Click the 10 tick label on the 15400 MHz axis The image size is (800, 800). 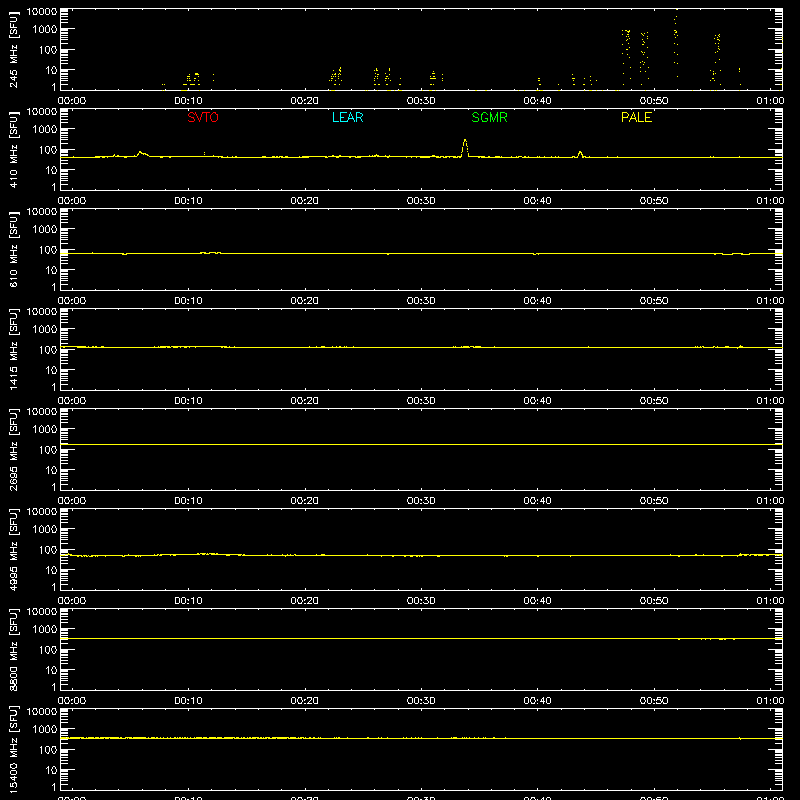click(52, 770)
